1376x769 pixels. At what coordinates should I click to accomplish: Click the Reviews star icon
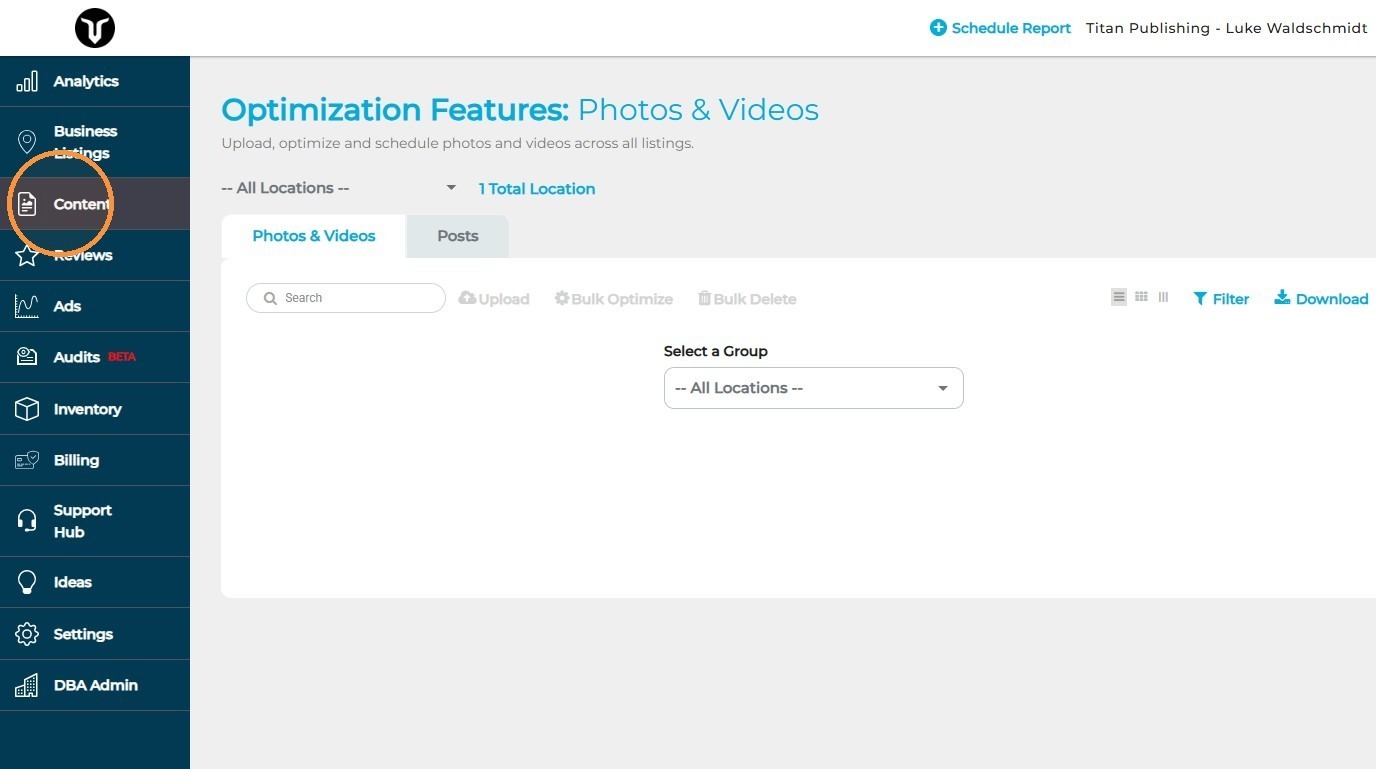[27, 255]
